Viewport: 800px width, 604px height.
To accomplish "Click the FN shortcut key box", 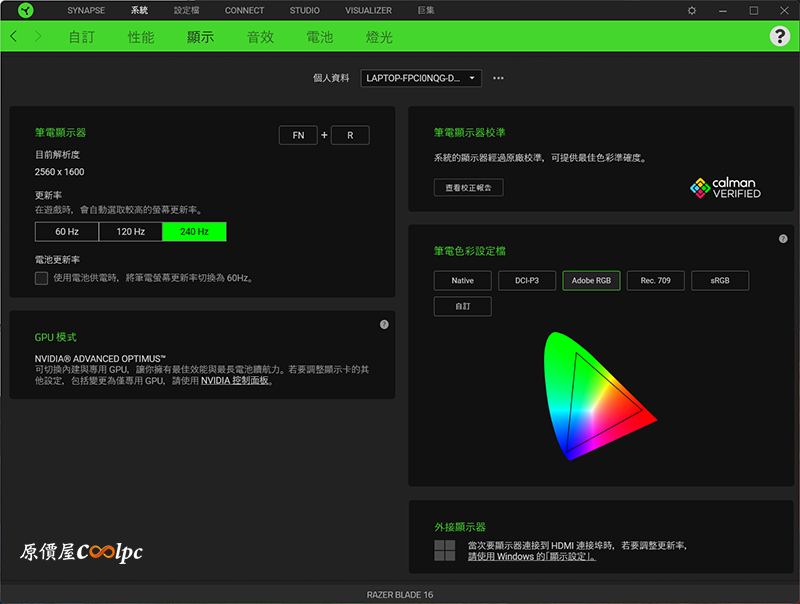I will [298, 135].
